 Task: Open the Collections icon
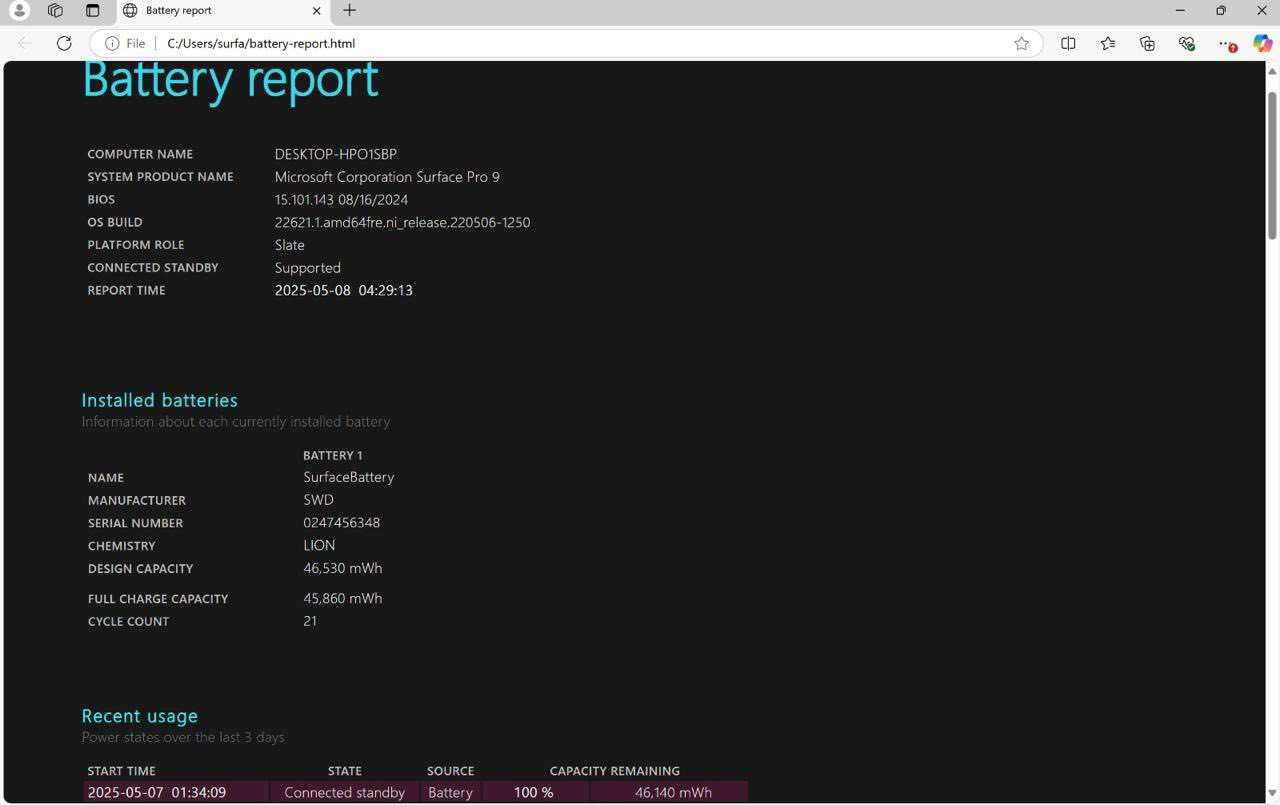click(x=1147, y=43)
